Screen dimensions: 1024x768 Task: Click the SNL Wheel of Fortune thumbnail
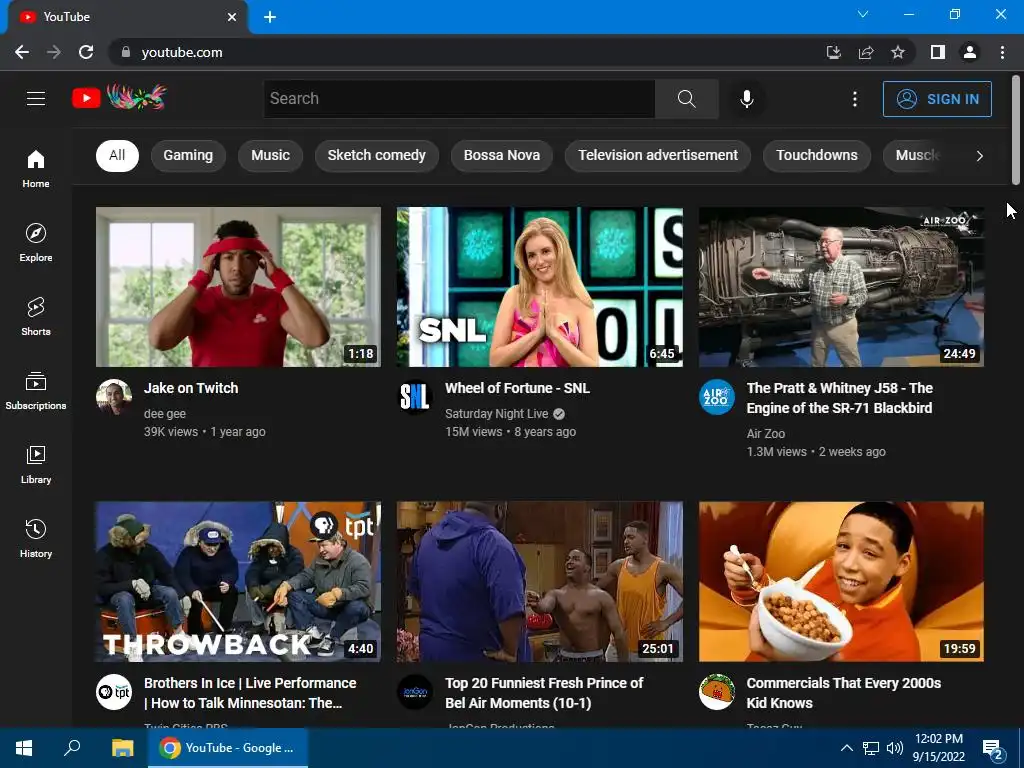(539, 287)
